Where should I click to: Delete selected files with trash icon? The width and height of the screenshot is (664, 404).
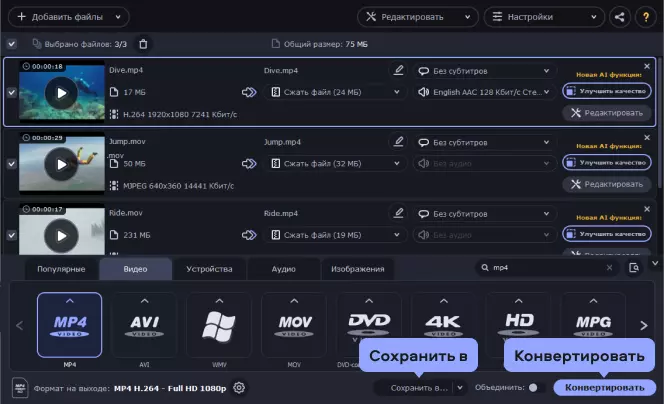tap(143, 44)
